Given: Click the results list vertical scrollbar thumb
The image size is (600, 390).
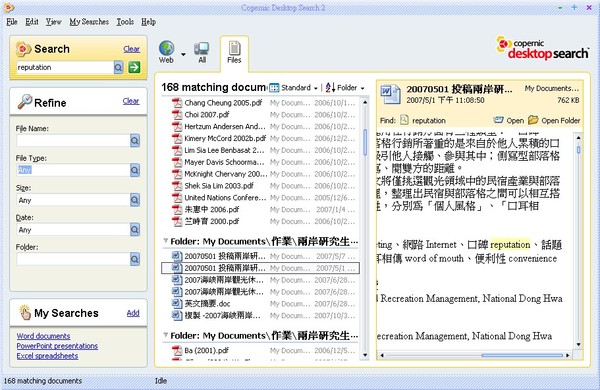Looking at the screenshot, I should 365,142.
